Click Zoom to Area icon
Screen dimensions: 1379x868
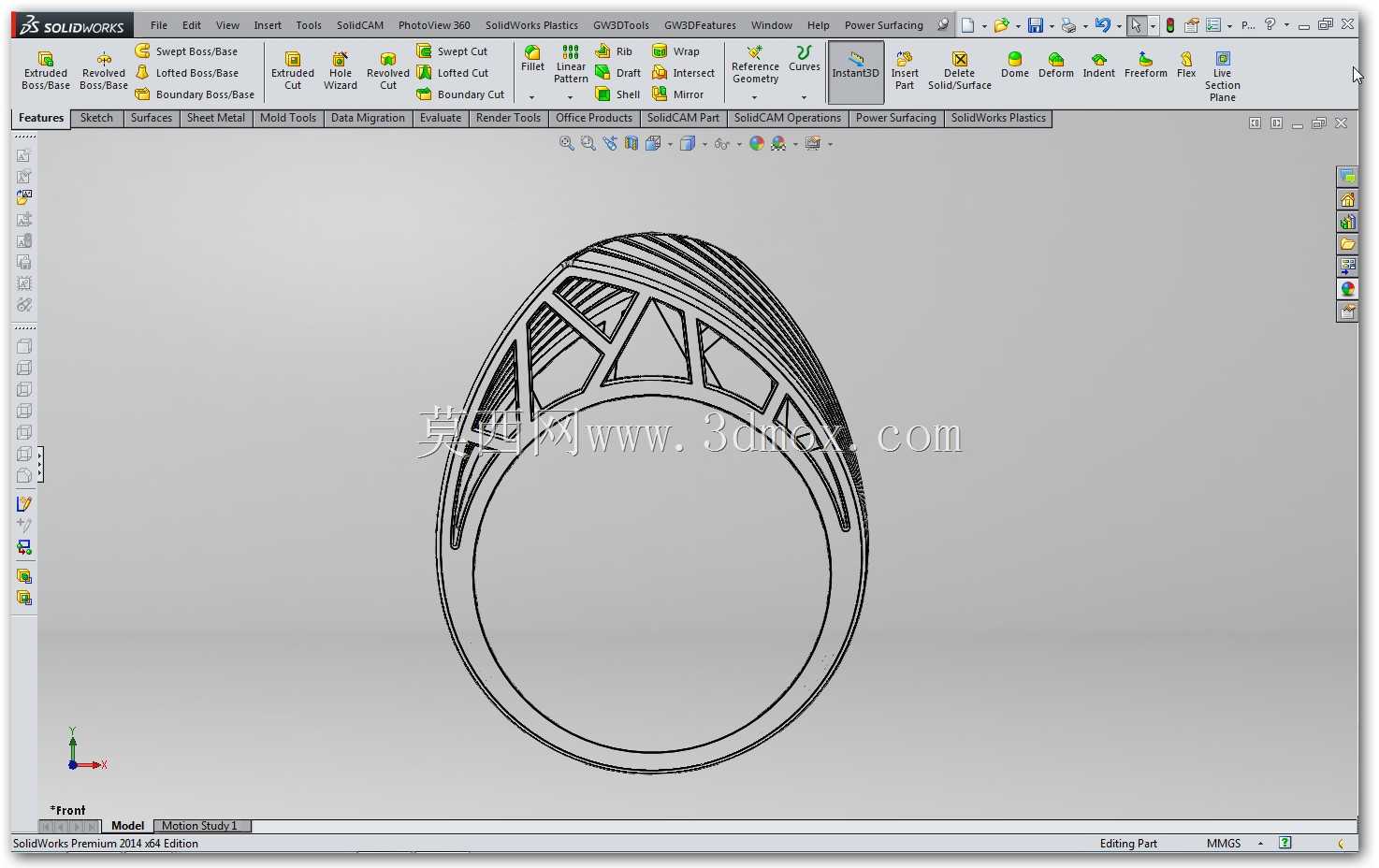[588, 143]
